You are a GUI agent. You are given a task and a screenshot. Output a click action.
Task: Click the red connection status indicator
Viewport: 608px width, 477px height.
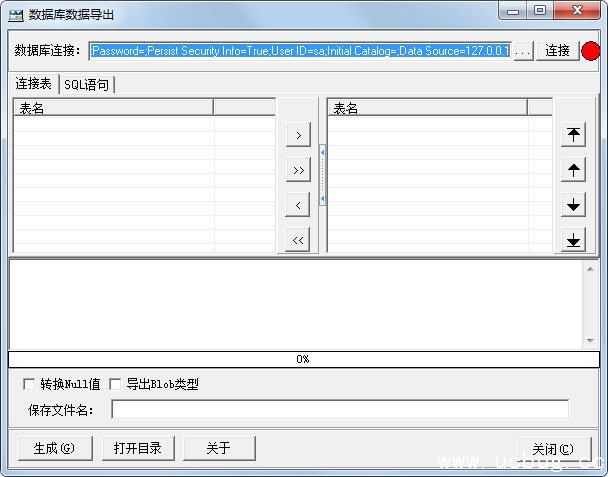(x=591, y=51)
